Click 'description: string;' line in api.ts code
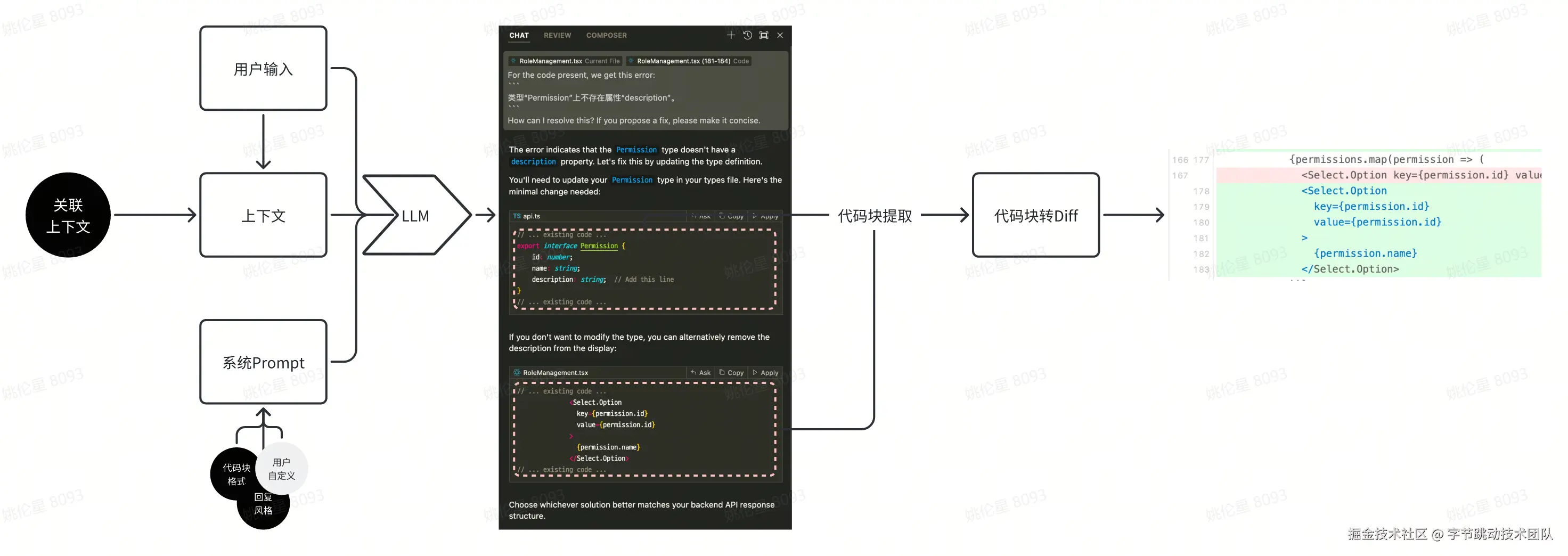Viewport: 1568px width, 556px height. (x=568, y=280)
